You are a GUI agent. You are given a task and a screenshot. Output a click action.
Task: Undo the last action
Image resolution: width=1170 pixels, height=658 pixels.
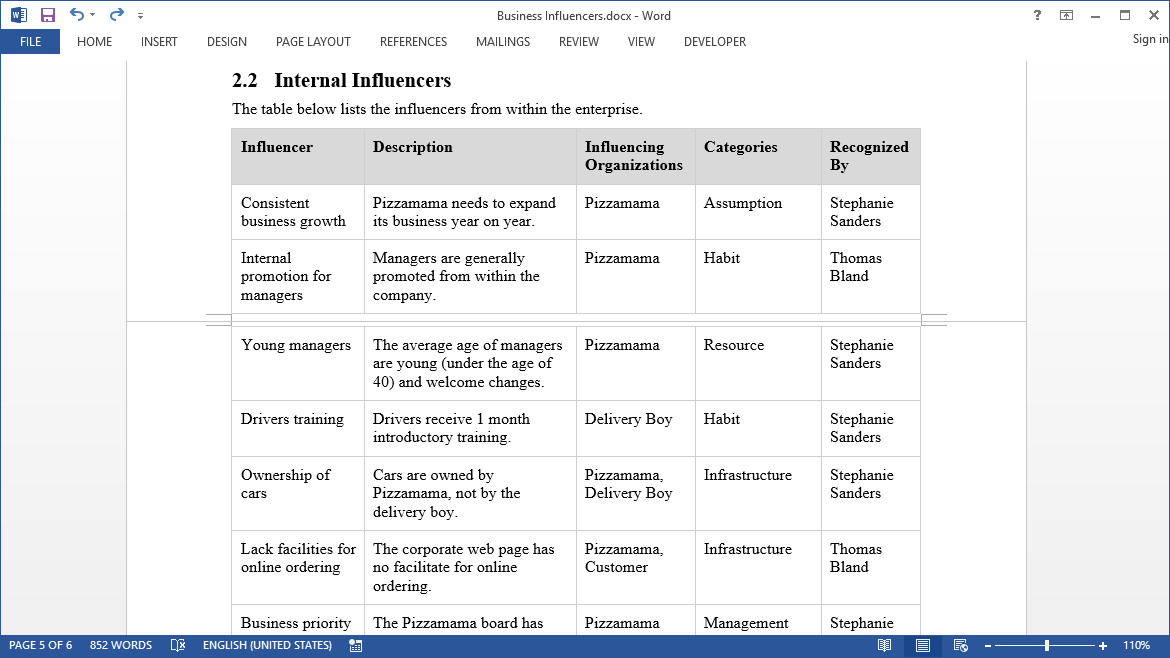click(x=75, y=14)
